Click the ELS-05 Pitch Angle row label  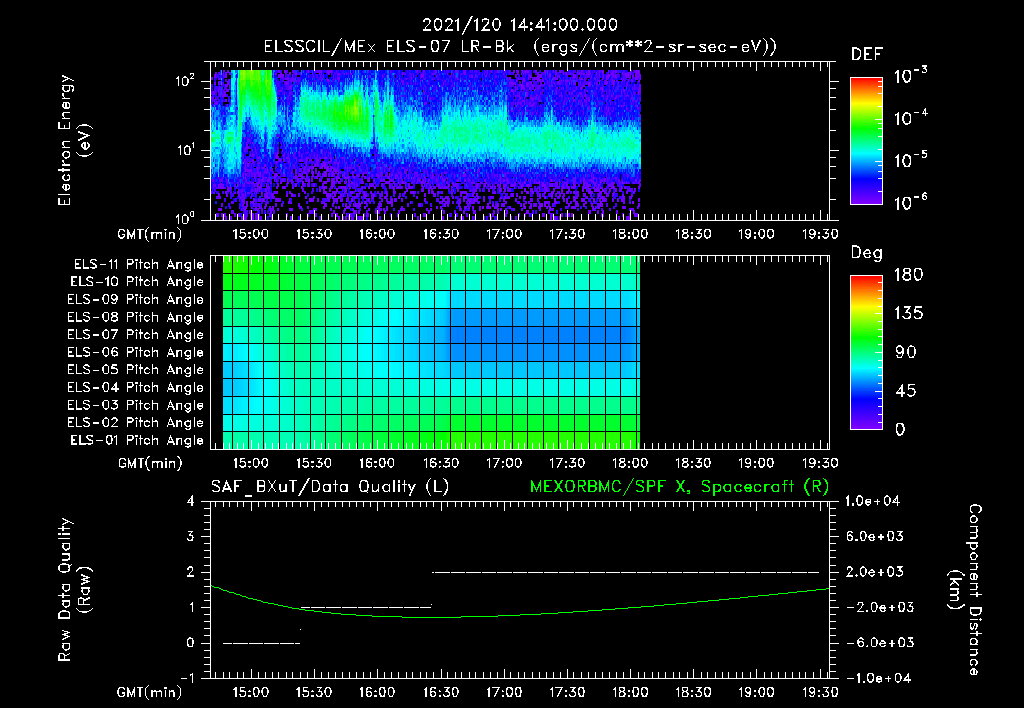click(x=136, y=370)
